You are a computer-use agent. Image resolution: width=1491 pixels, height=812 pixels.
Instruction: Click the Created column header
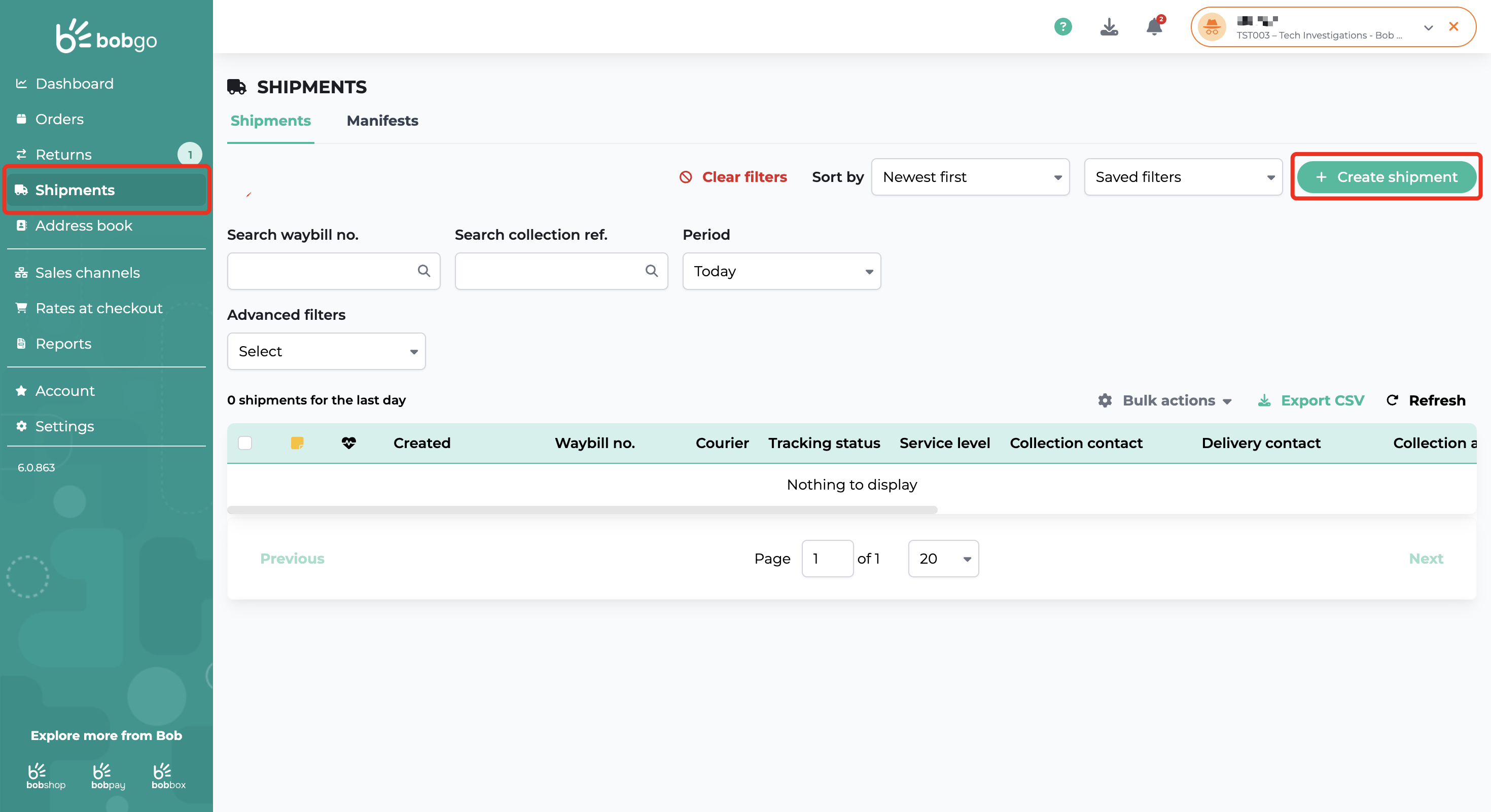click(421, 443)
